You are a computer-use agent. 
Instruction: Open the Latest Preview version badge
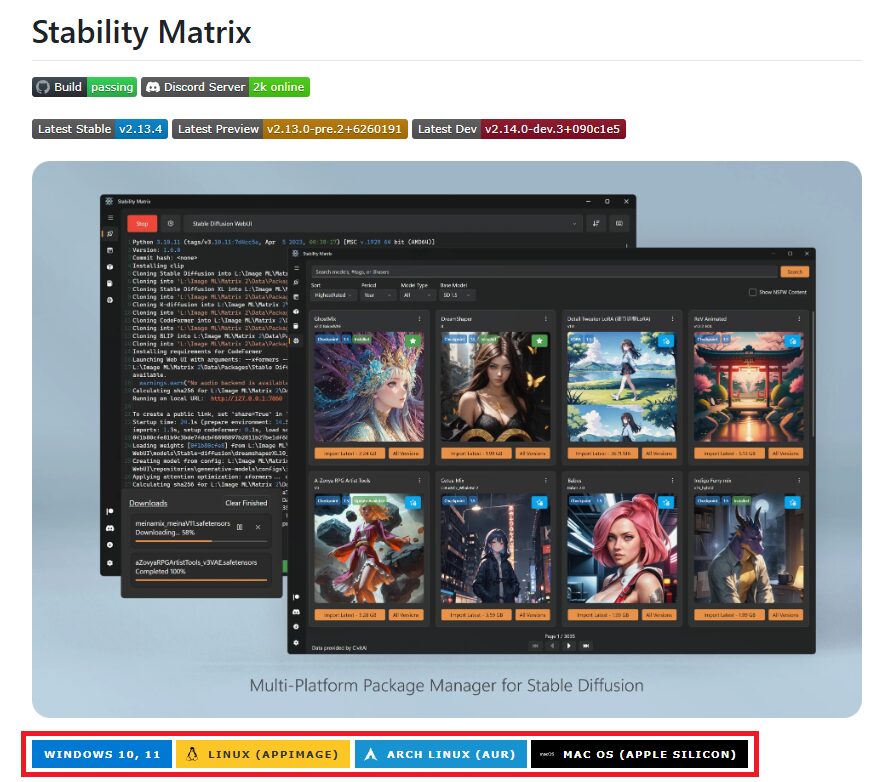[289, 129]
